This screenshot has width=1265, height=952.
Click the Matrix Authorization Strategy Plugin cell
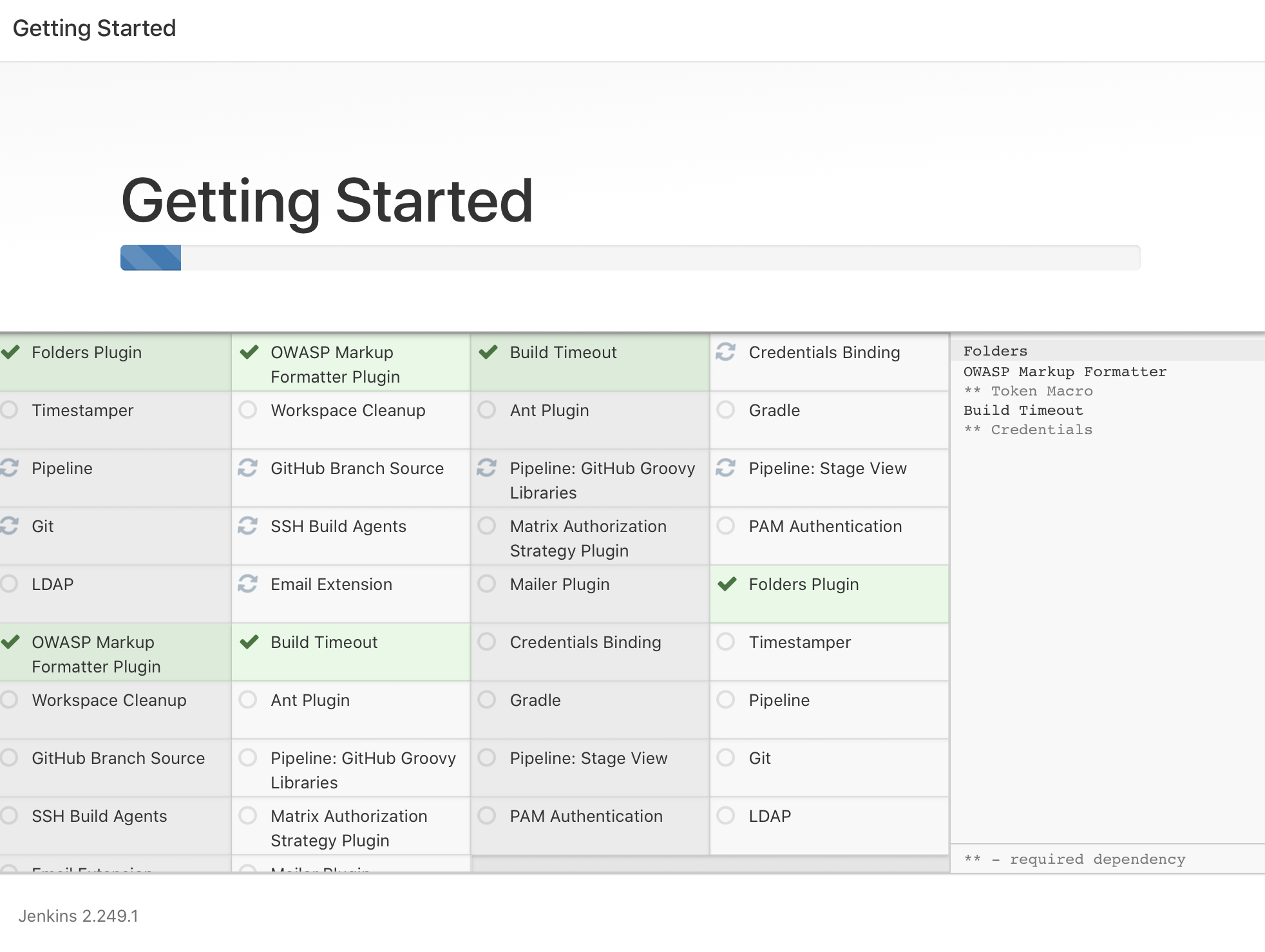click(587, 538)
